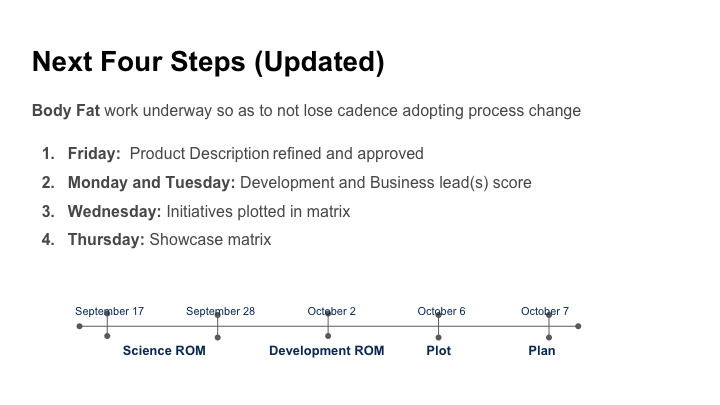Select the bold 'Body Fat' text
Viewport: 720px width, 405px height.
66,111
